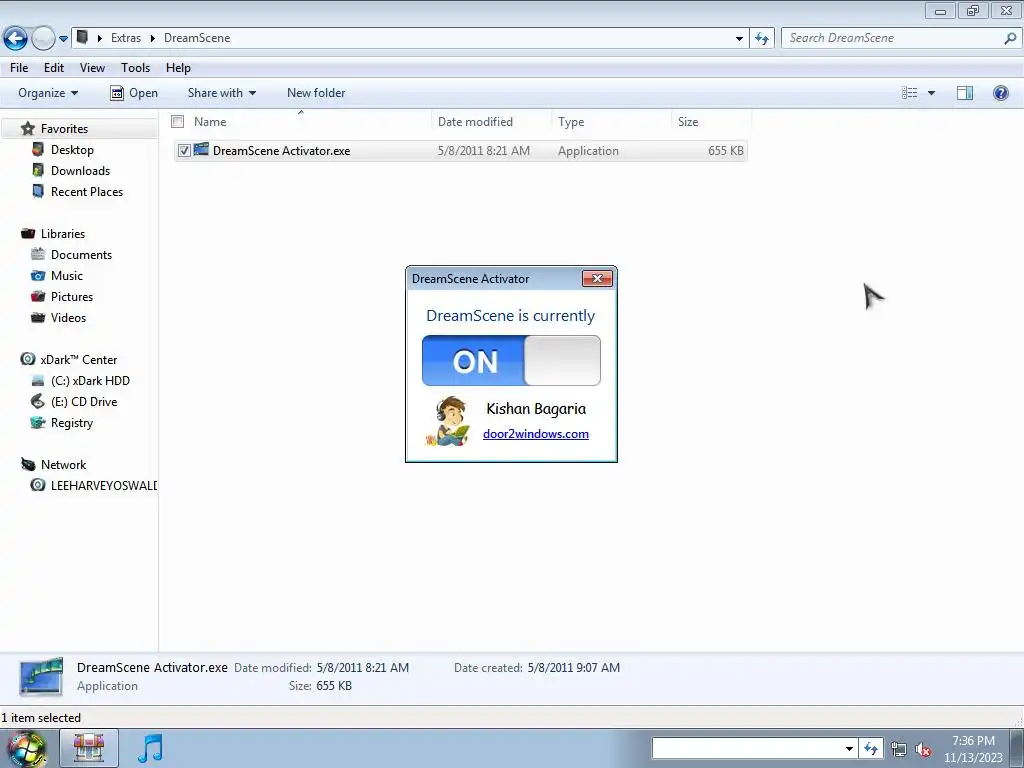Open the View menu
This screenshot has height=768, width=1024.
click(x=92, y=68)
